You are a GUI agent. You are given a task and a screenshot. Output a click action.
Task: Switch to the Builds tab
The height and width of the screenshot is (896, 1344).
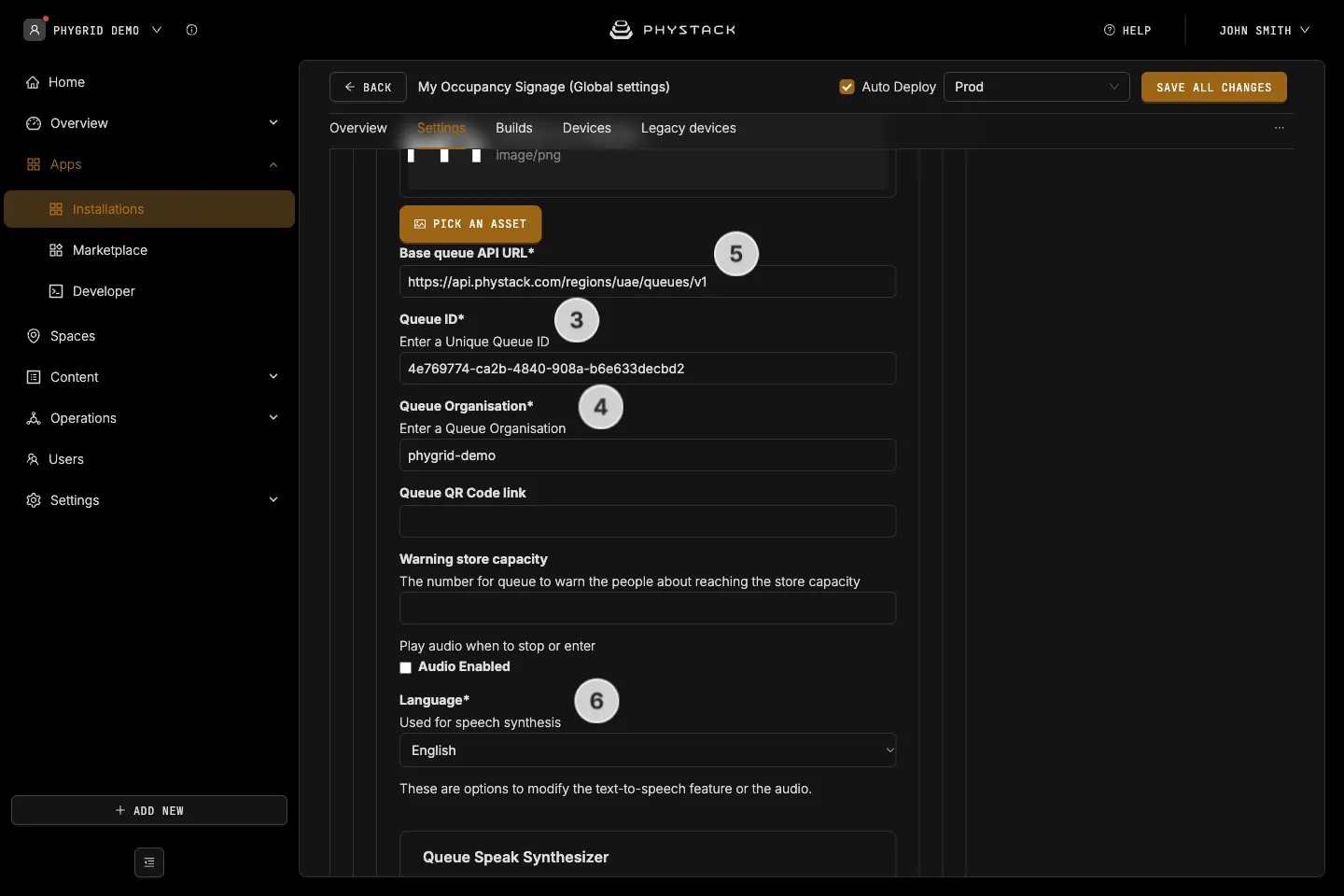(x=514, y=128)
